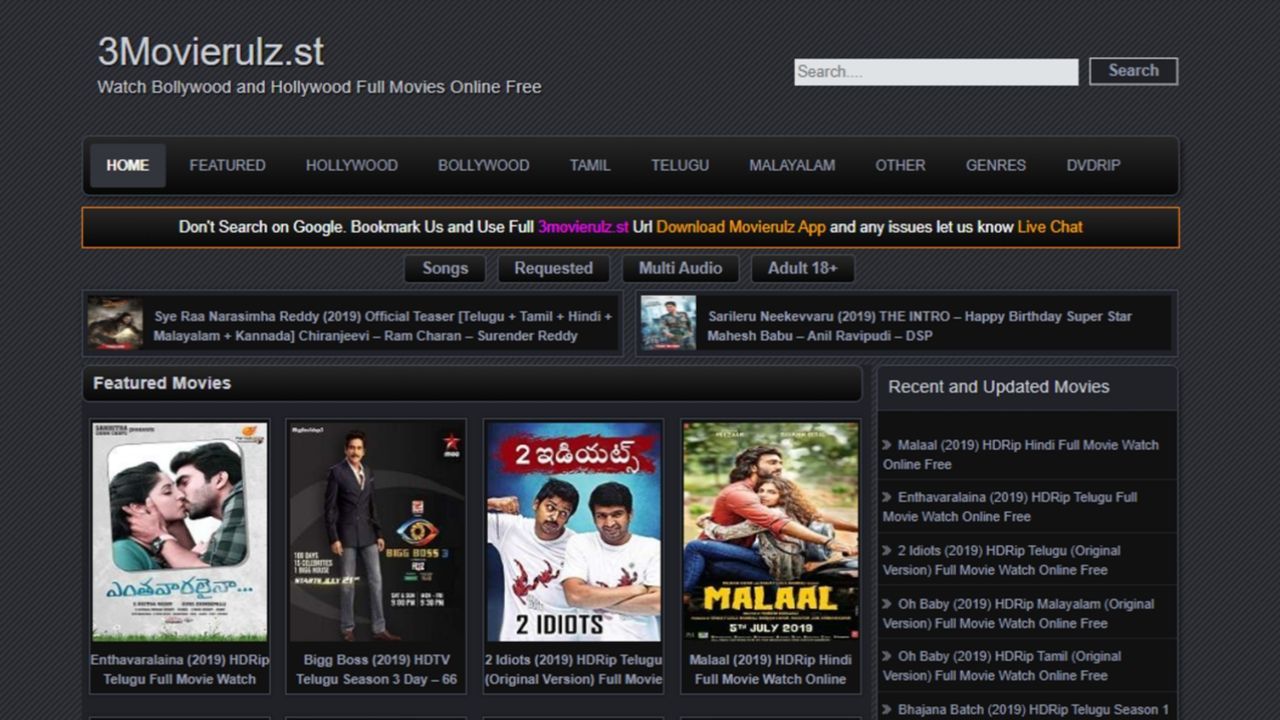Click the Songs button
This screenshot has width=1280, height=720.
click(x=445, y=268)
